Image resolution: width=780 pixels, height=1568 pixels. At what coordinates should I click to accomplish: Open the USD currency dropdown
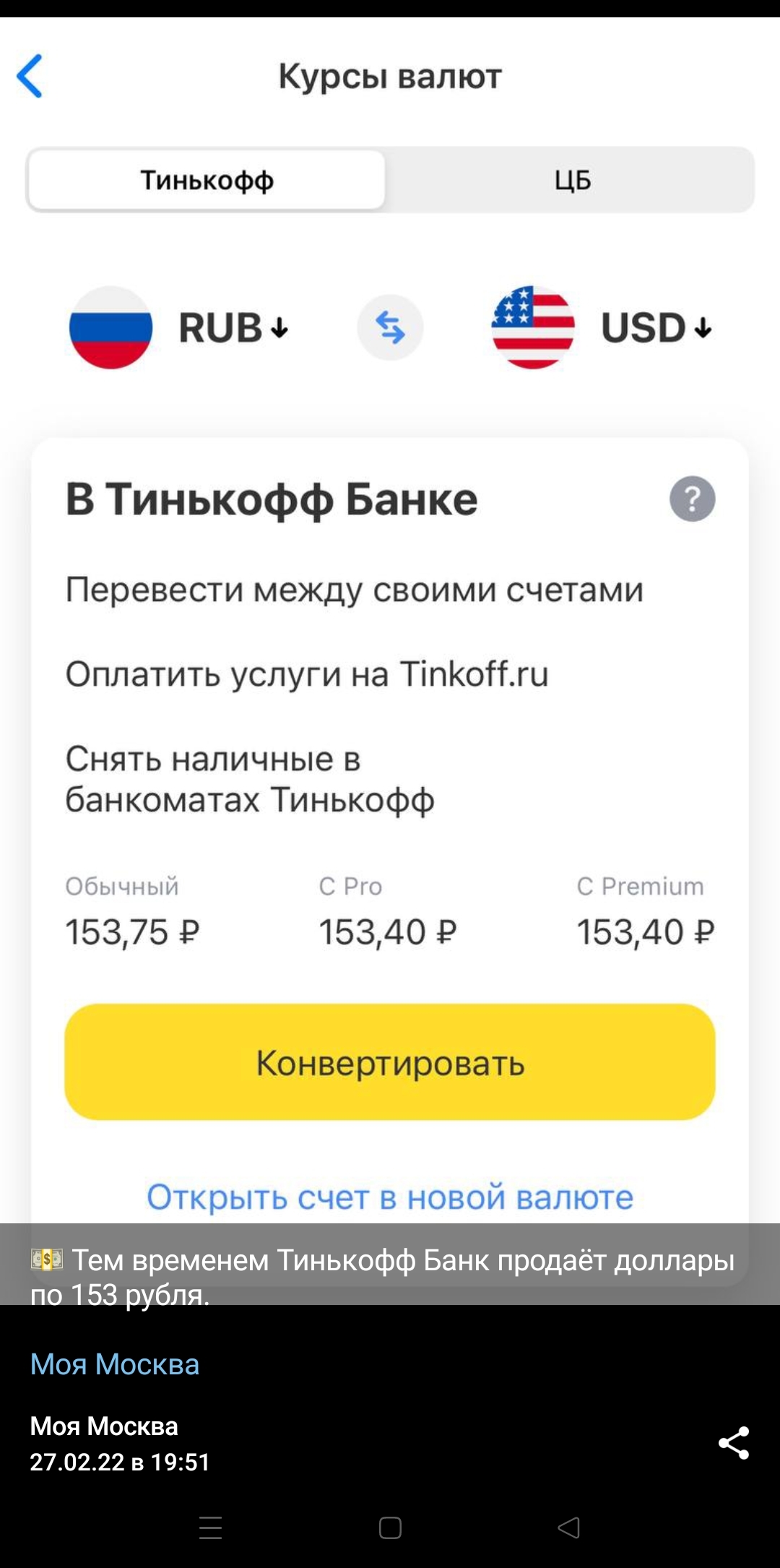click(656, 328)
